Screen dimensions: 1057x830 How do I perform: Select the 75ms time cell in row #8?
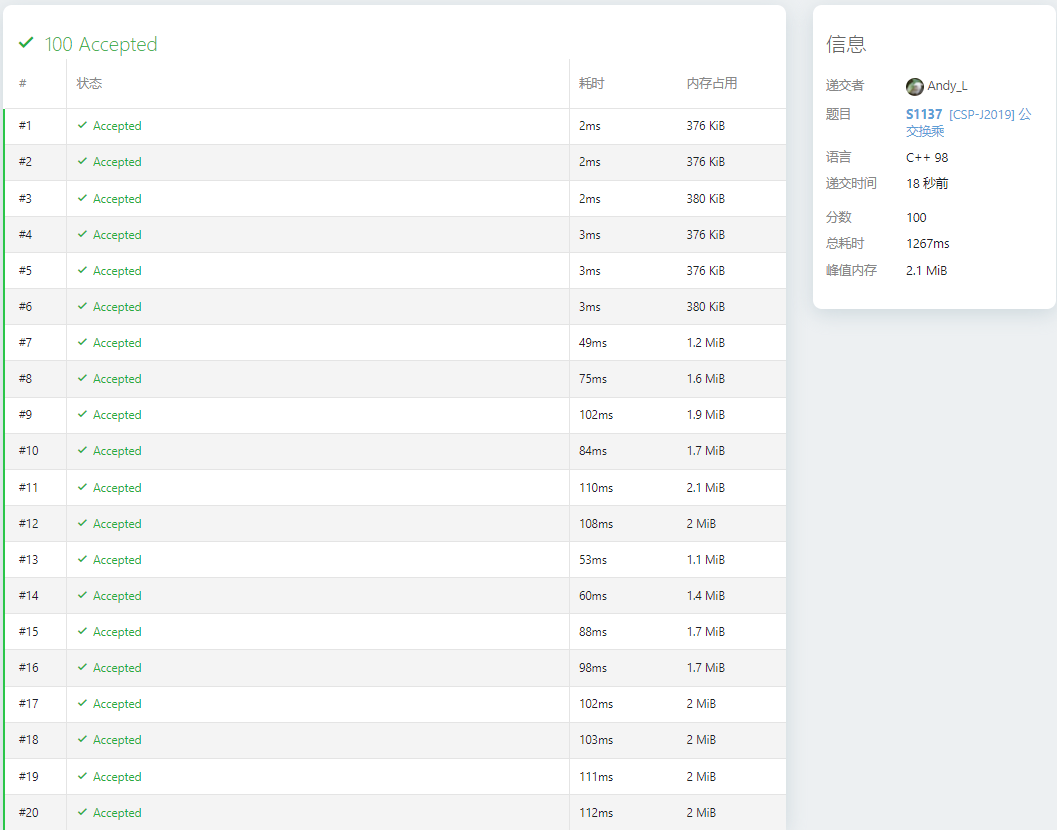pyautogui.click(x=593, y=379)
